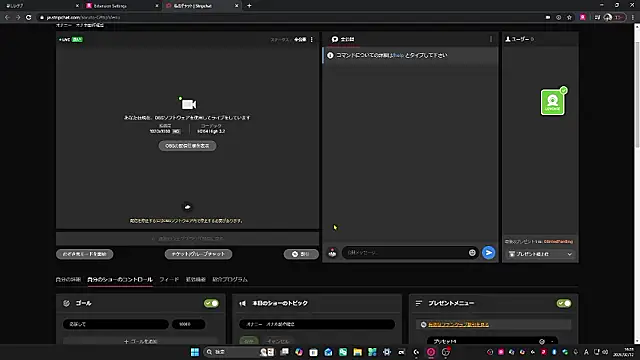Image resolution: width=640 pixels, height=360 pixels.
Task: Click the small cloud icon in video panel
Action: (x=187, y=207)
